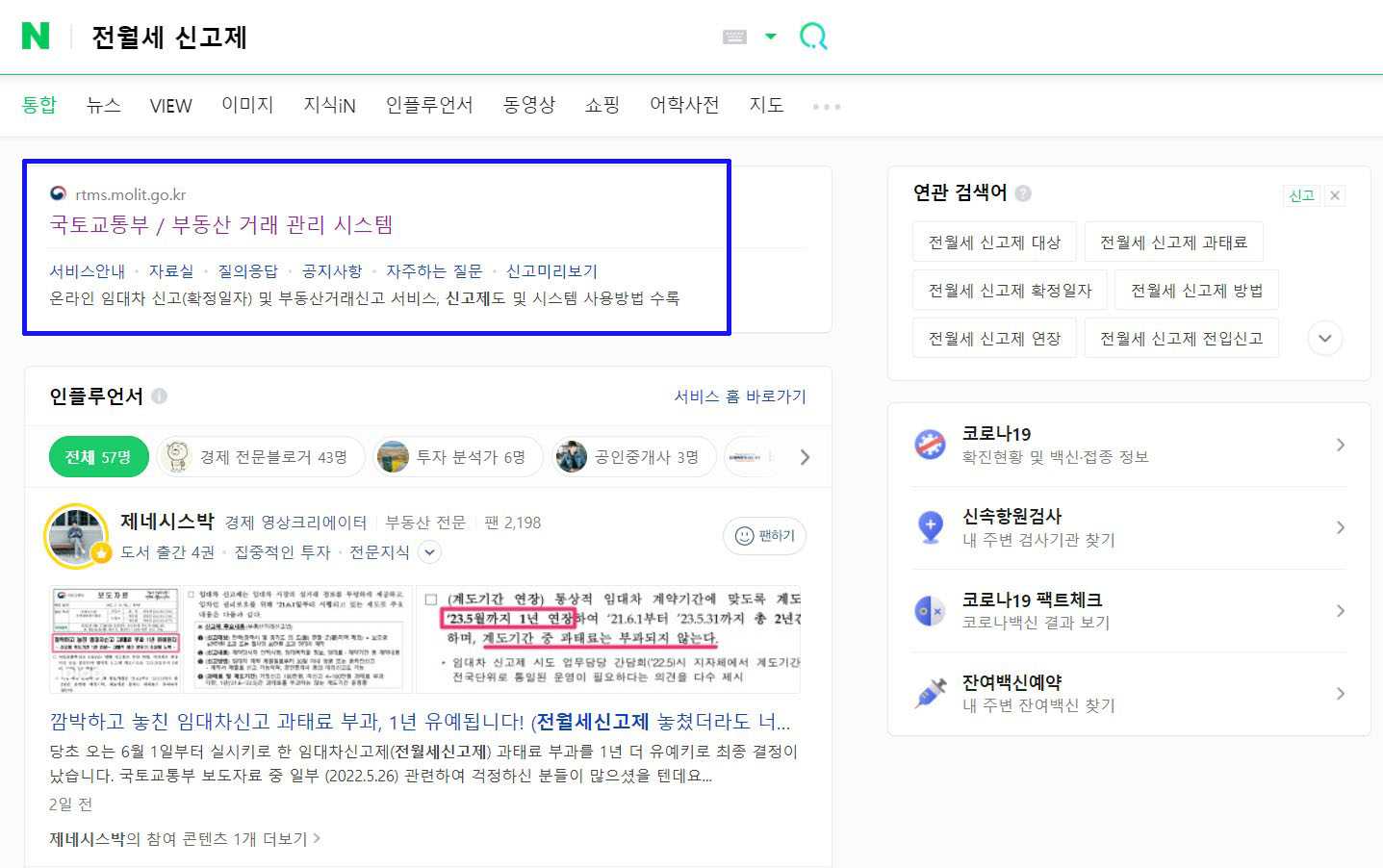Show more tabs via three-dot icon
1383x868 pixels.
pyautogui.click(x=827, y=107)
